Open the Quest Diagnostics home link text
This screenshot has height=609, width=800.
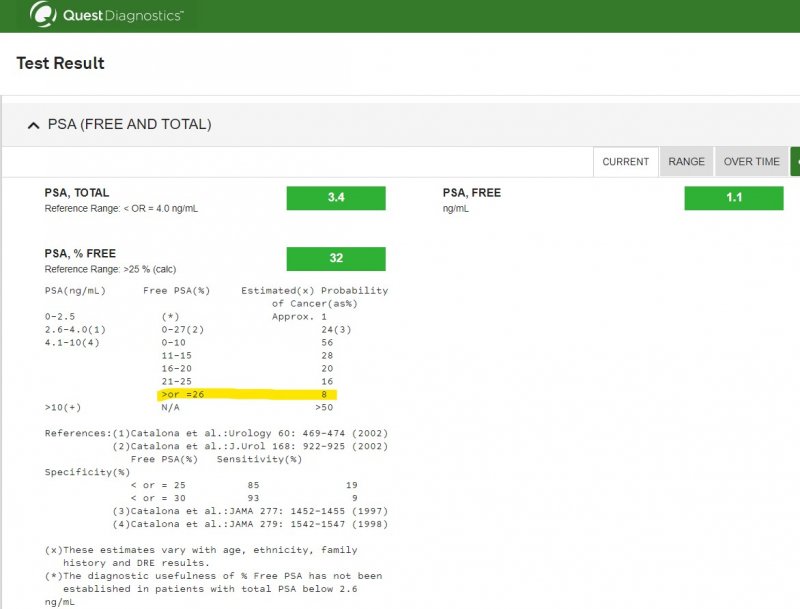click(x=122, y=15)
